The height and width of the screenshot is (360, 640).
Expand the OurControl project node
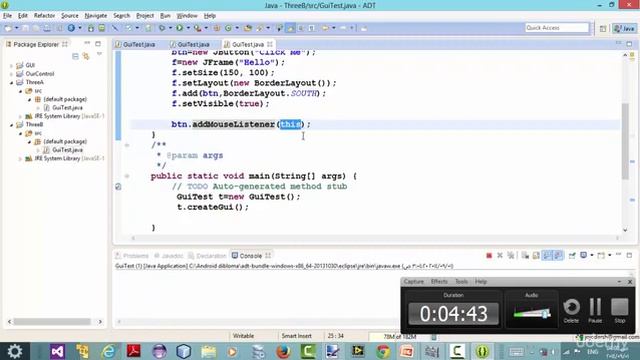[11, 74]
